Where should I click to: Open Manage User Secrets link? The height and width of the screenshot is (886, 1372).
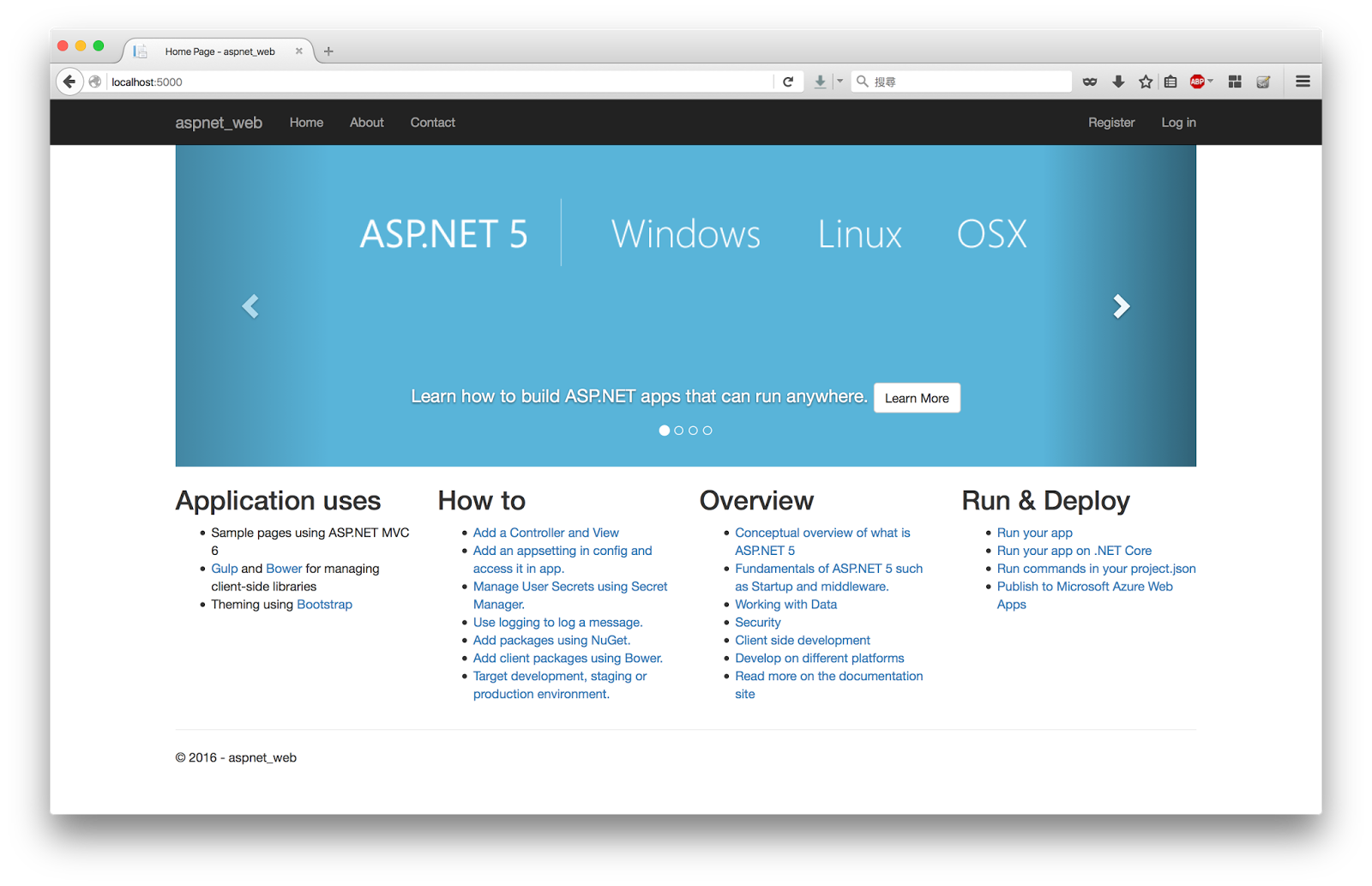(x=570, y=595)
